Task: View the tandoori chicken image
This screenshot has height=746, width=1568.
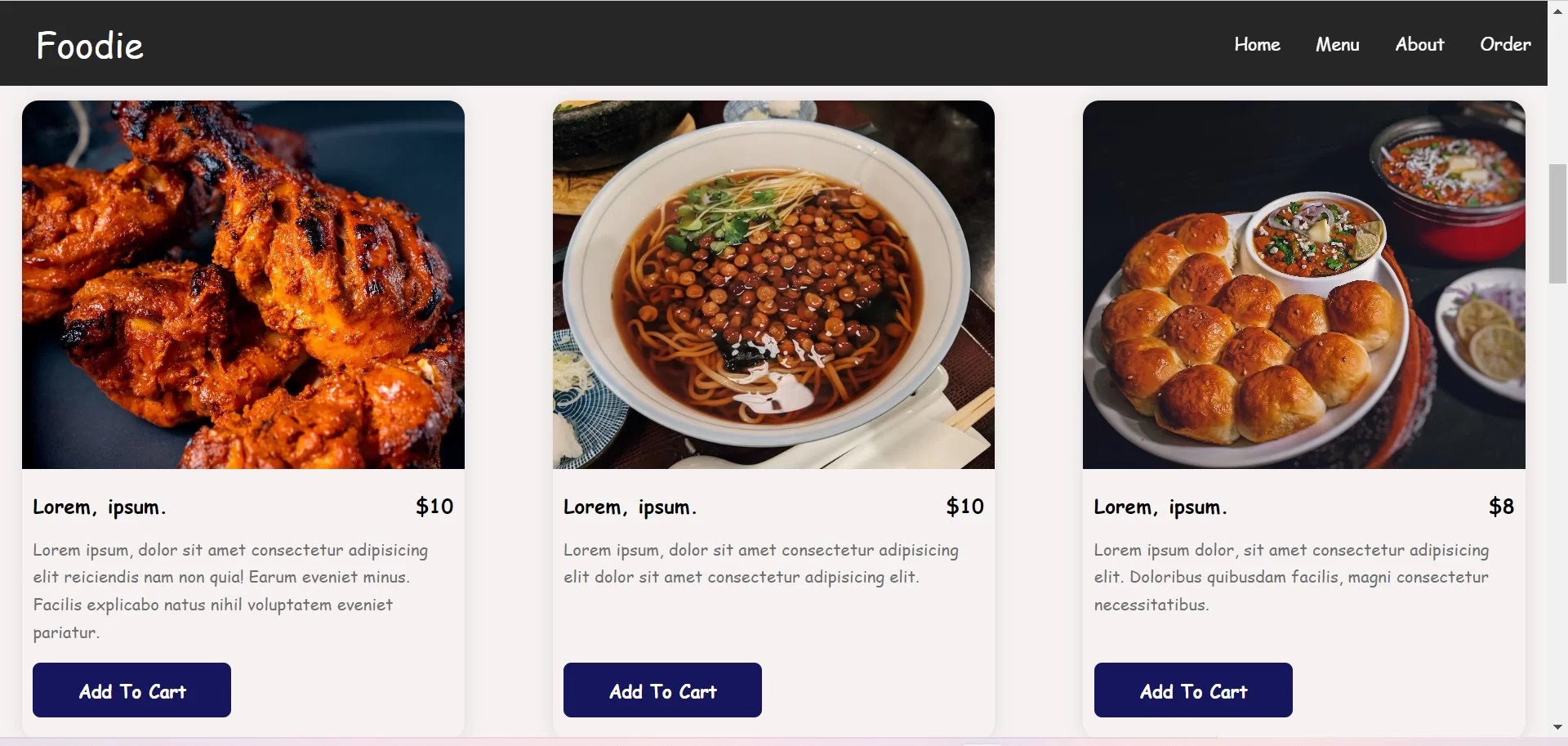Action: click(x=243, y=284)
